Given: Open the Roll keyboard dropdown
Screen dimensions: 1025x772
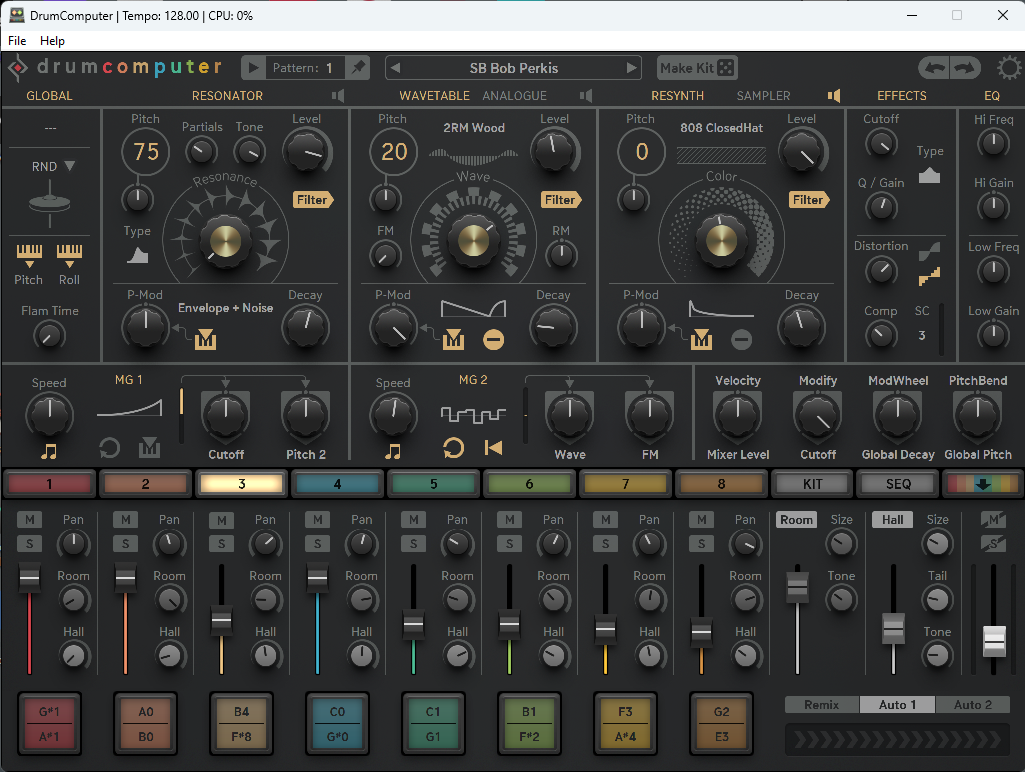Looking at the screenshot, I should tap(69, 256).
